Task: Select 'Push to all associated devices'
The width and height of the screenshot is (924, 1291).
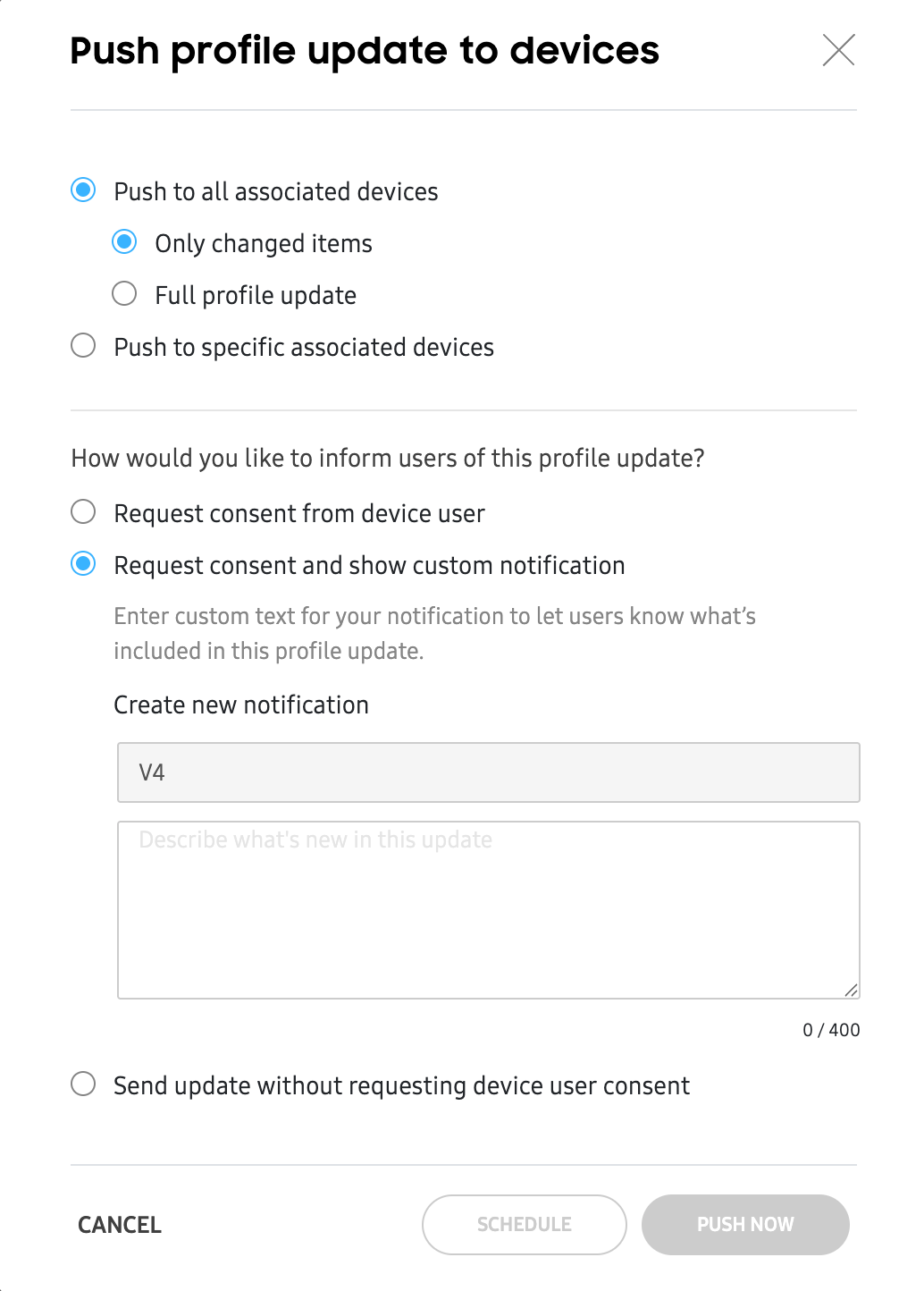Action: coord(83,190)
